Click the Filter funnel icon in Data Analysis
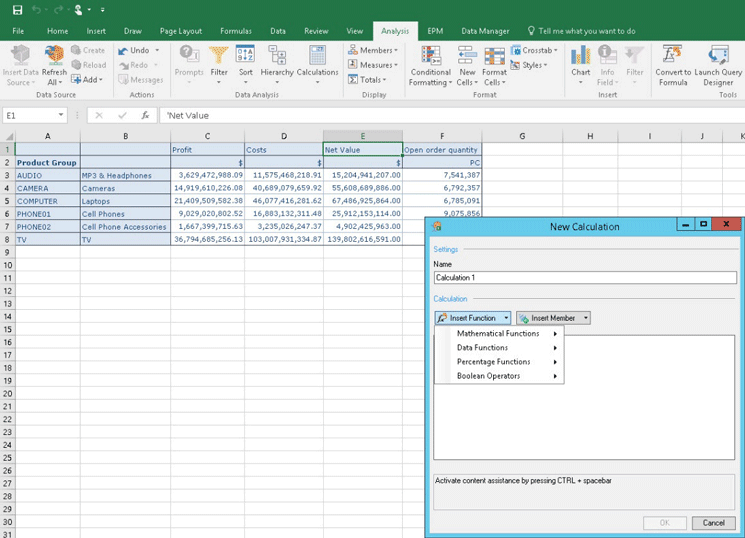 point(219,55)
